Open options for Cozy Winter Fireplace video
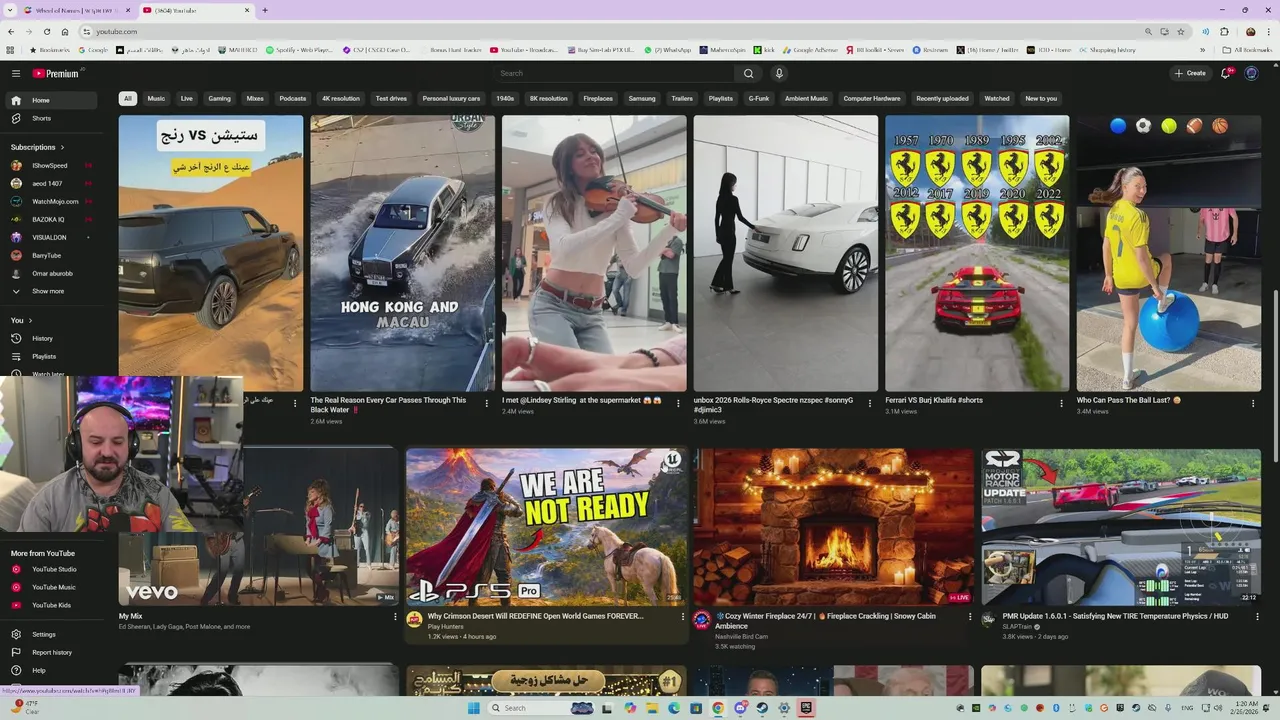The image size is (1280, 720). pos(970,617)
